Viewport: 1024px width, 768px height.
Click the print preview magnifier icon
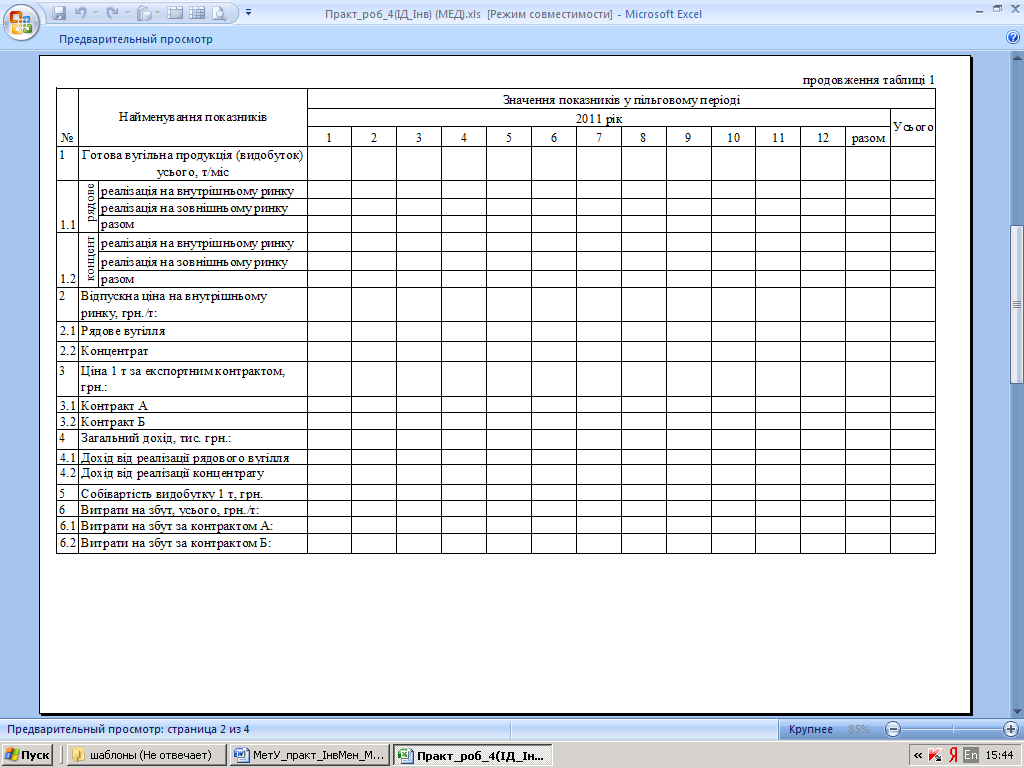pos(219,13)
